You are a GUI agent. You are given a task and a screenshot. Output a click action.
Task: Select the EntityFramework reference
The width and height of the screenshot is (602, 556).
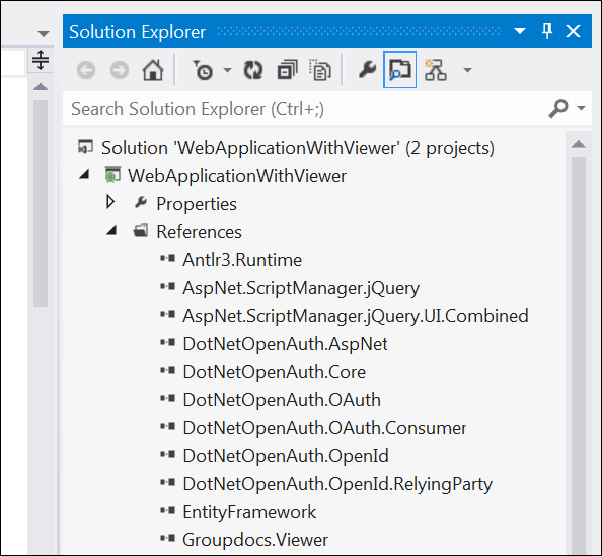point(249,512)
